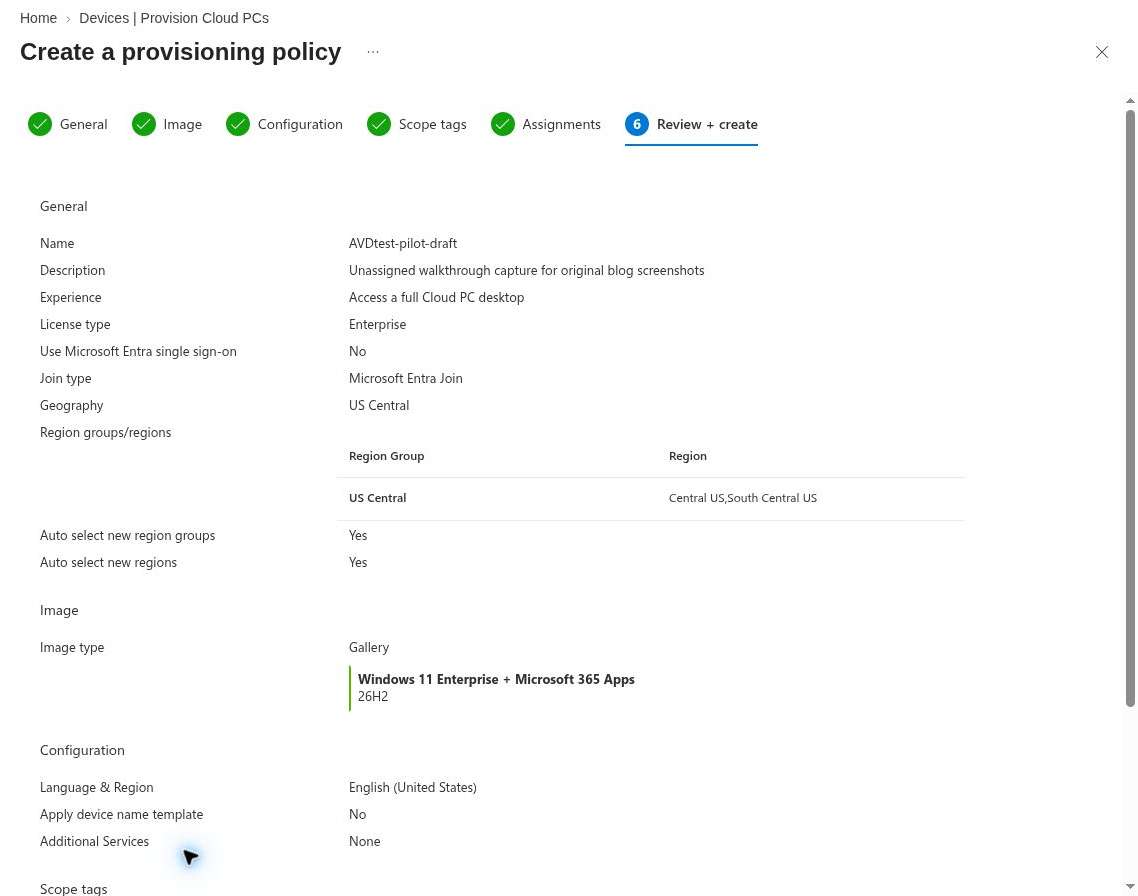Image resolution: width=1138 pixels, height=896 pixels.
Task: Click the US Central region group cell
Action: pos(377,498)
